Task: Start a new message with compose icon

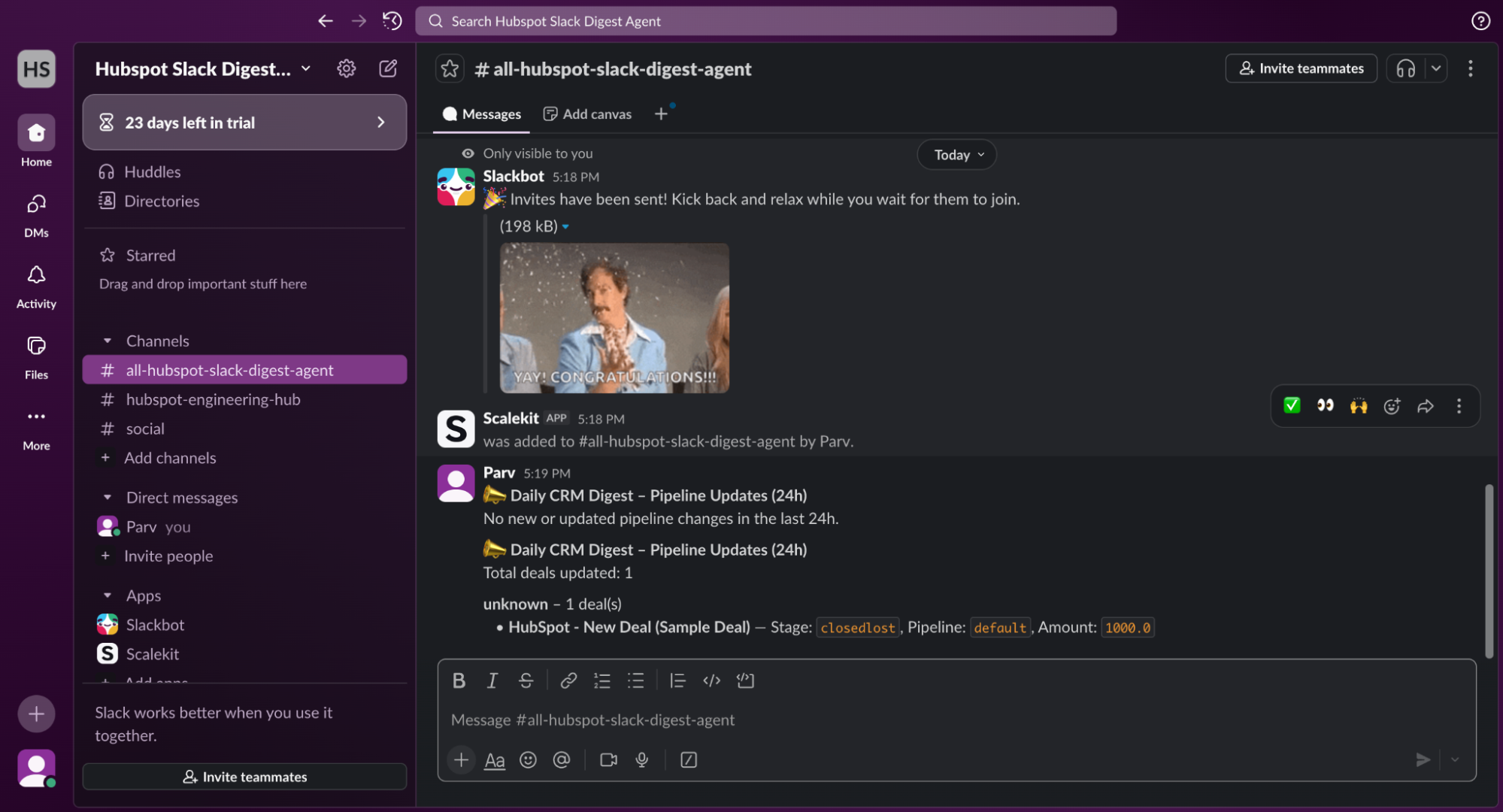Action: [x=388, y=69]
